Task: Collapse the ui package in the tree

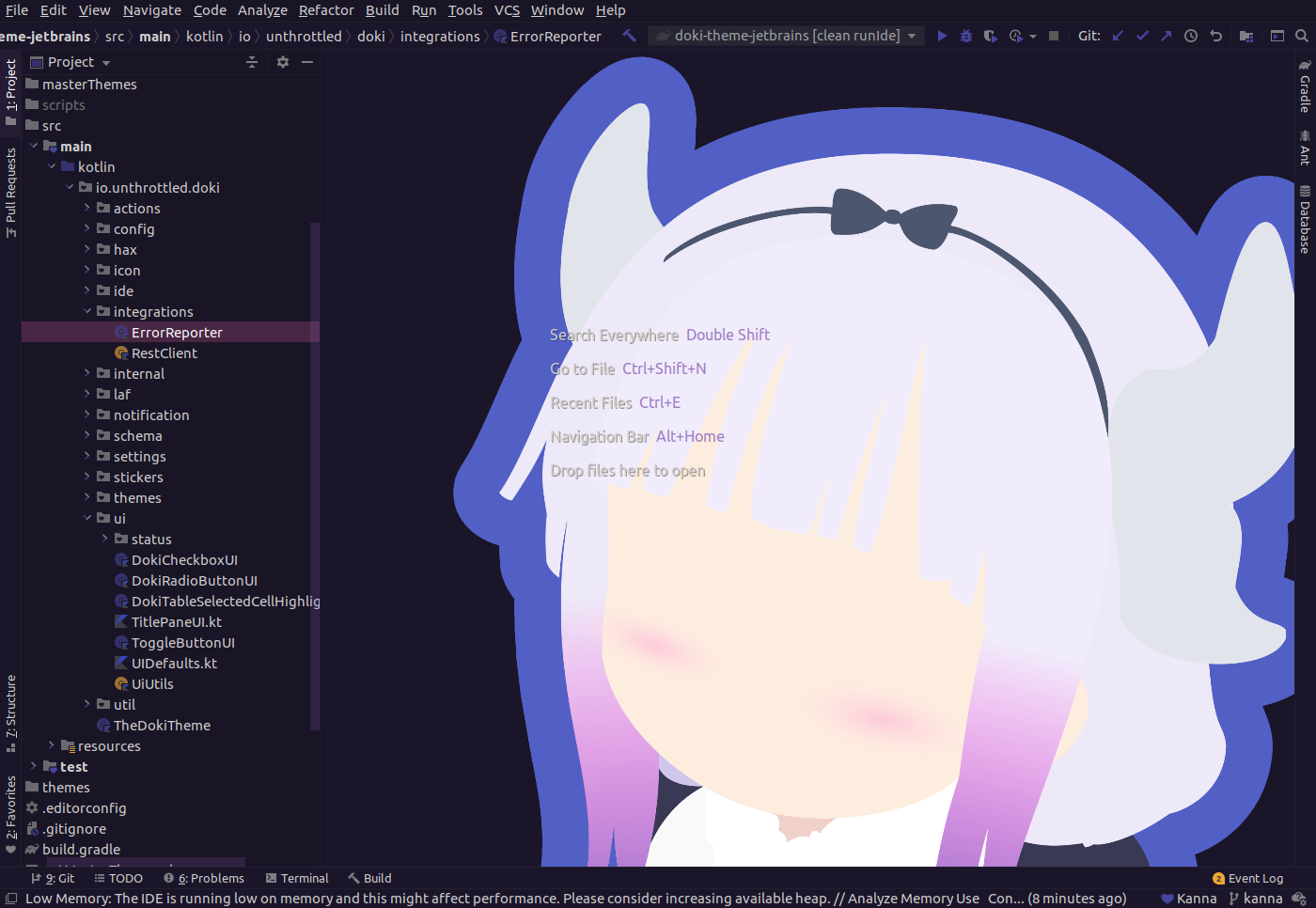Action: 86,518
